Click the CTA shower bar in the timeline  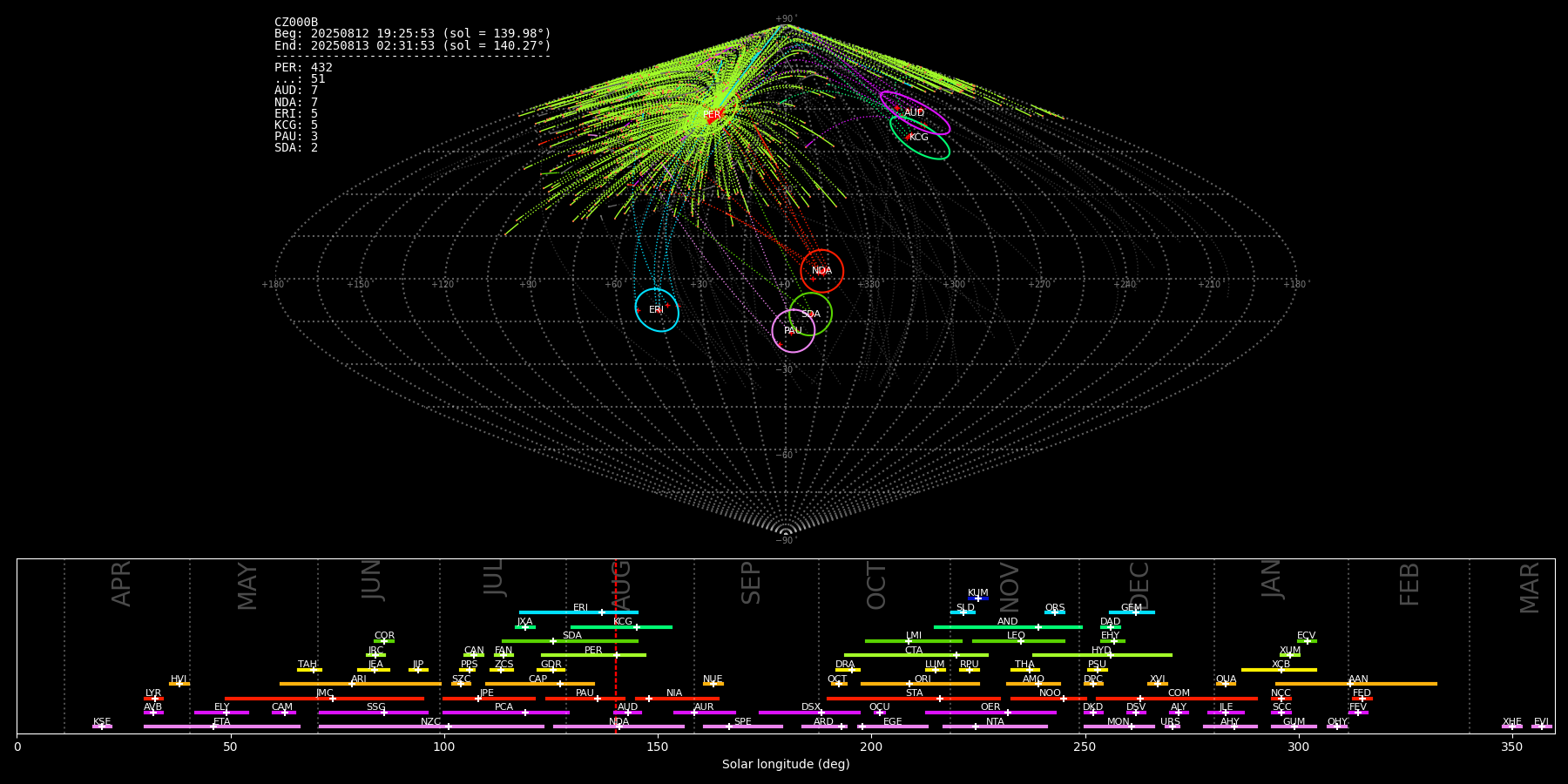point(916,655)
